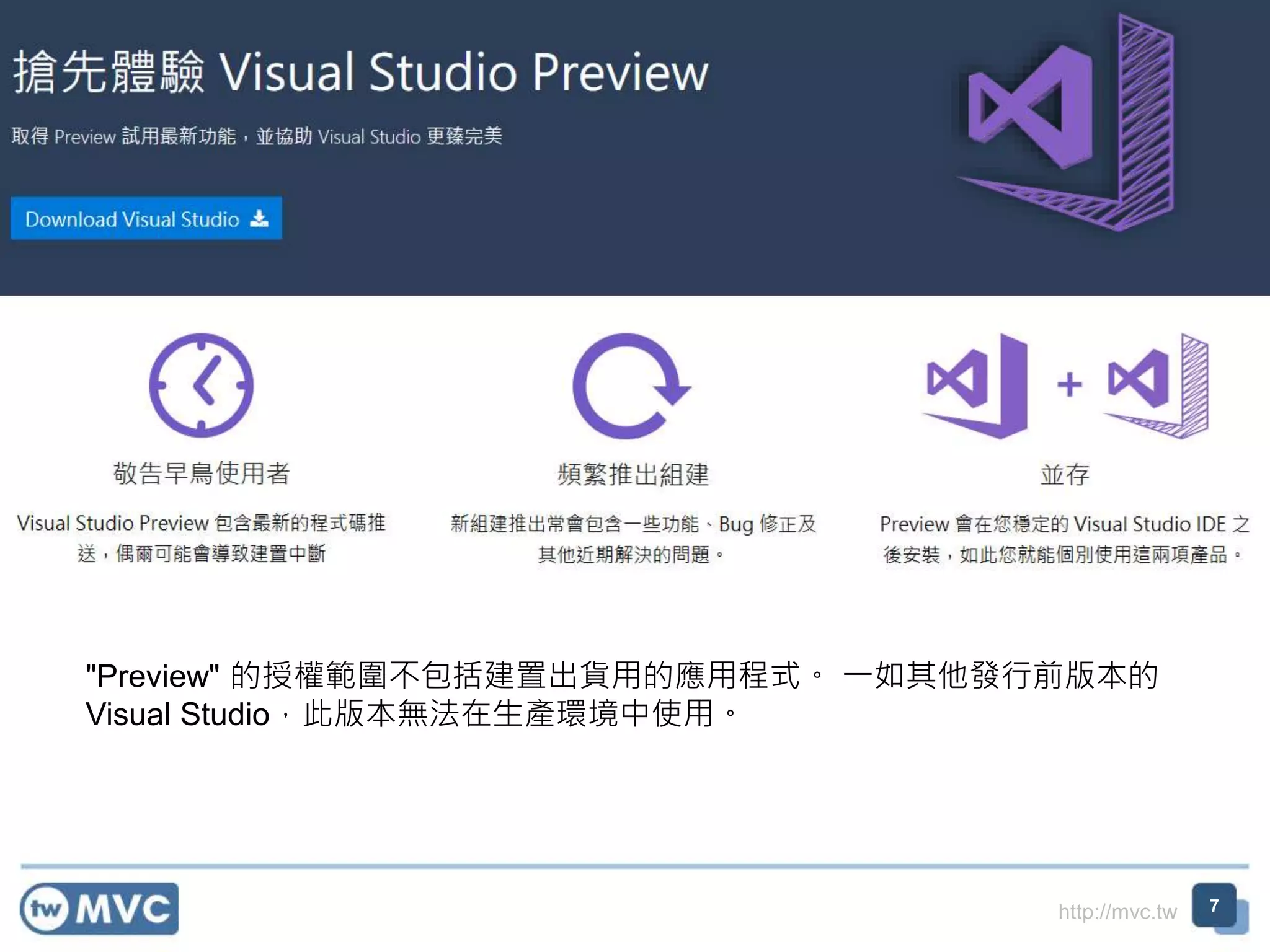Click the text Visual Studio Preview 包含最新的程式碼推送
Screen dimensions: 1270x952
[x=202, y=538]
